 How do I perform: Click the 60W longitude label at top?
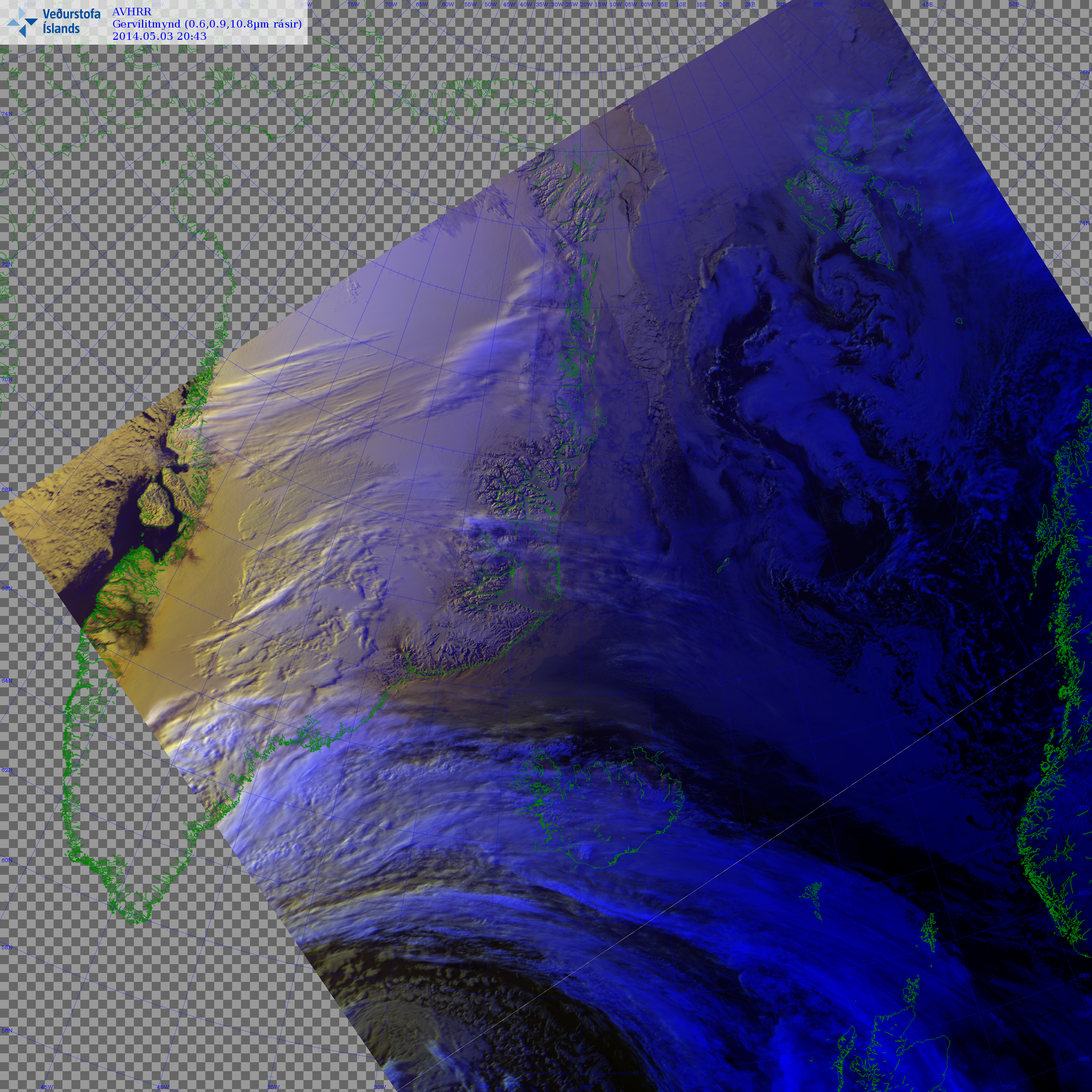[x=448, y=4]
